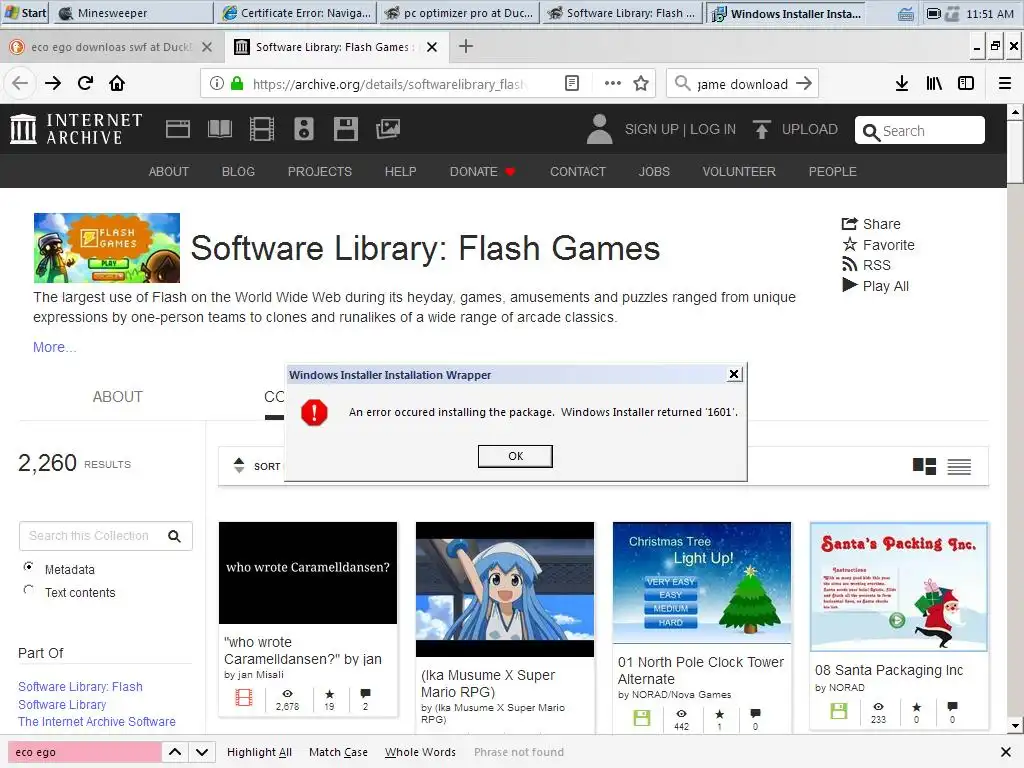This screenshot has width=1024, height=768.
Task: Select the Text contents radio button
Action: click(29, 590)
